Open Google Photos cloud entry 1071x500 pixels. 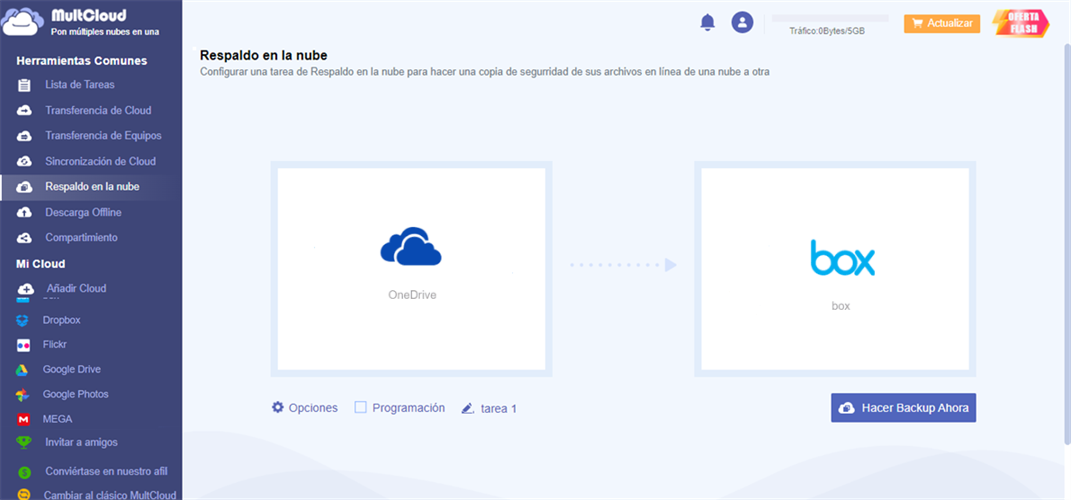click(x=75, y=394)
